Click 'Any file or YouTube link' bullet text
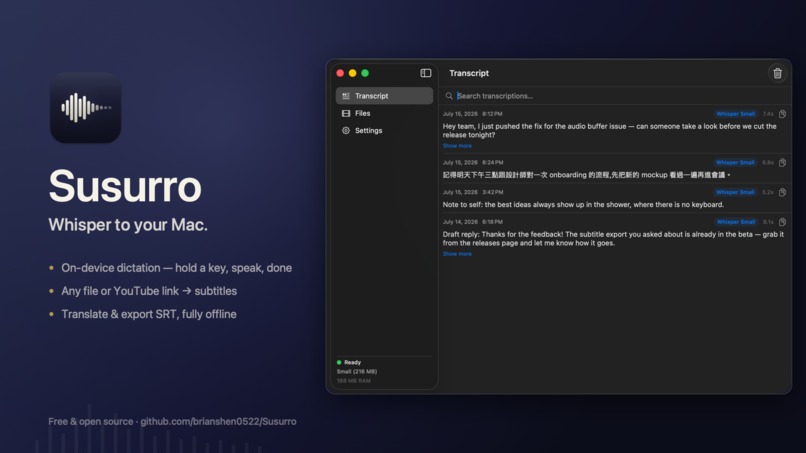The width and height of the screenshot is (806, 453). pyautogui.click(x=149, y=291)
